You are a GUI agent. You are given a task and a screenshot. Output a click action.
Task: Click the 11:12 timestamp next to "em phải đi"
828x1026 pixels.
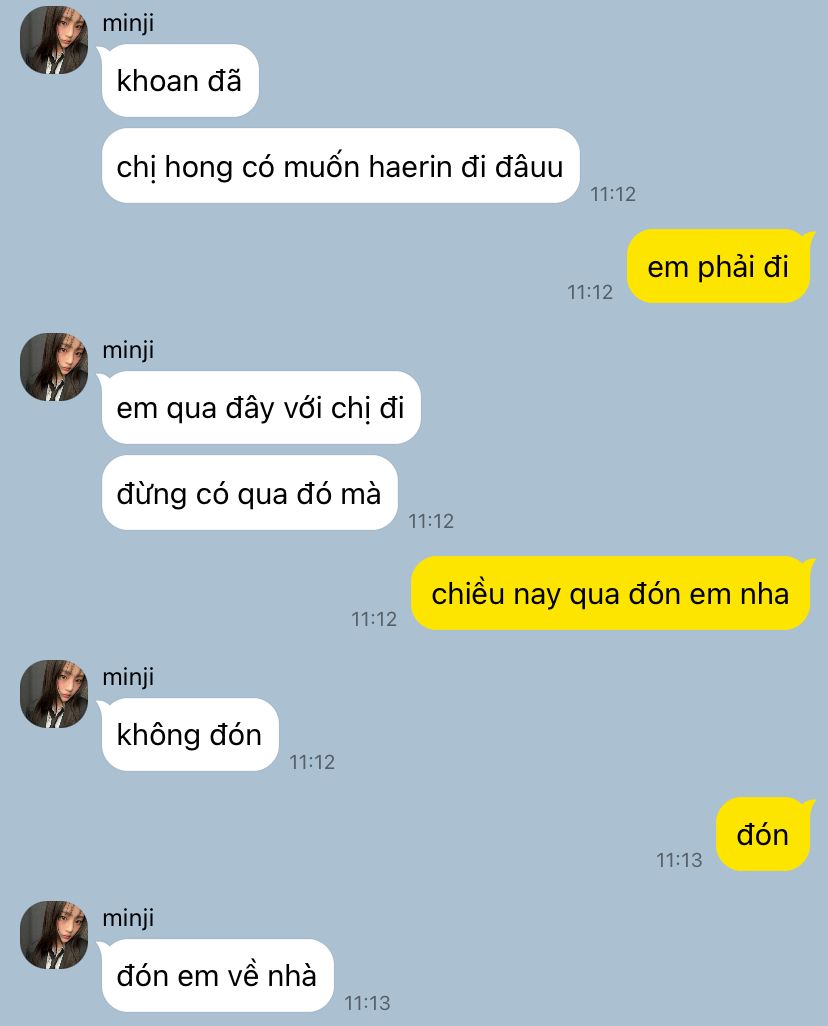coord(590,292)
